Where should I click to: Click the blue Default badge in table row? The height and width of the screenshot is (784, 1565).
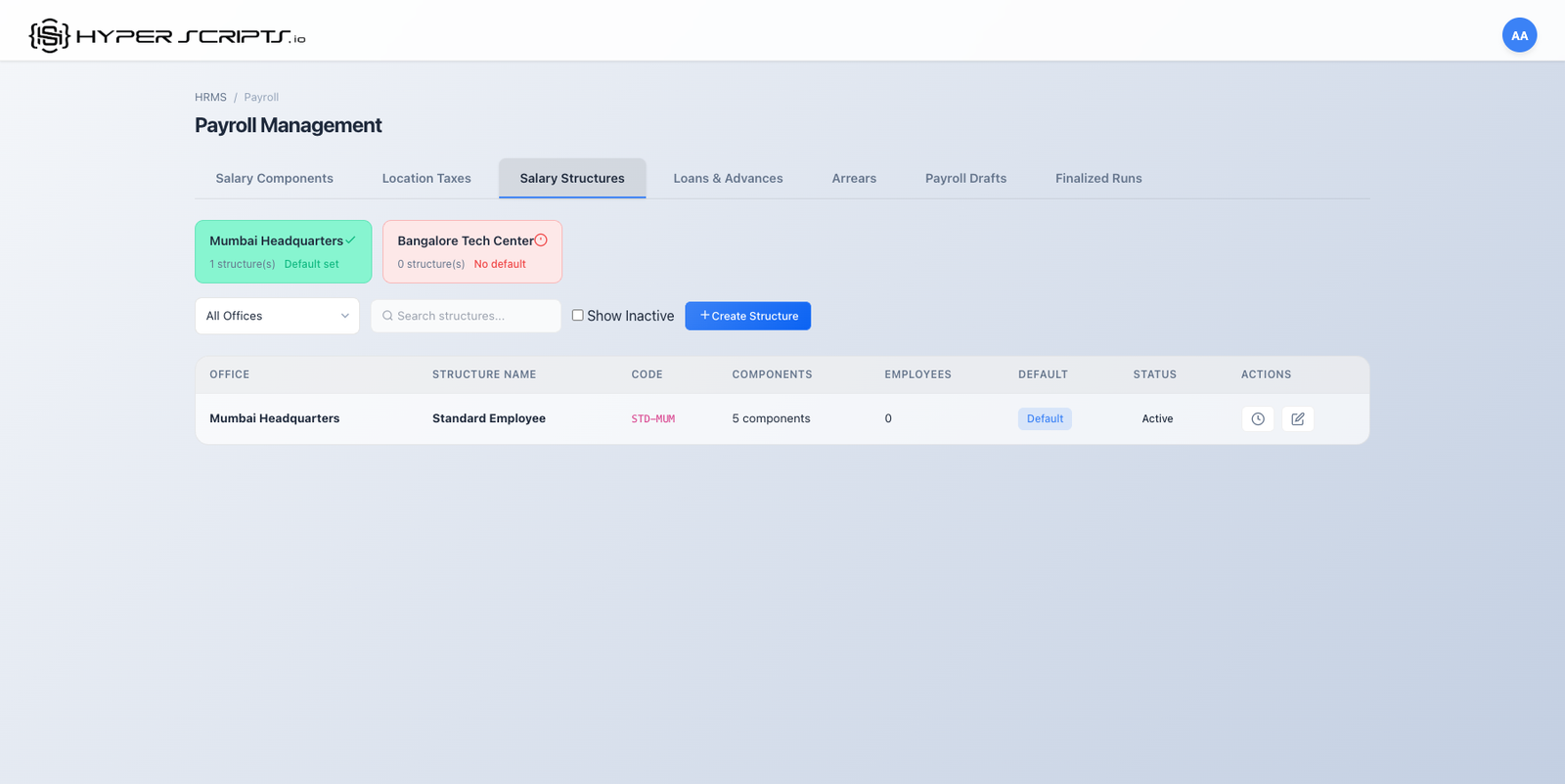click(x=1045, y=418)
